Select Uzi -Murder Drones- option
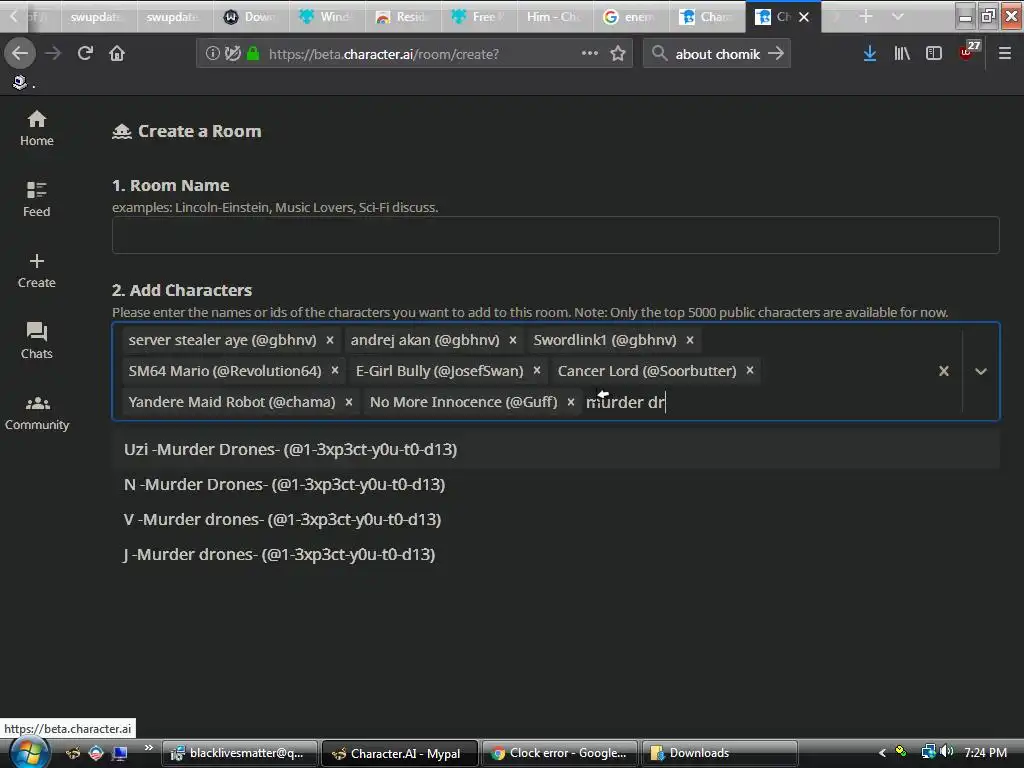The height and width of the screenshot is (768, 1024). (x=555, y=449)
